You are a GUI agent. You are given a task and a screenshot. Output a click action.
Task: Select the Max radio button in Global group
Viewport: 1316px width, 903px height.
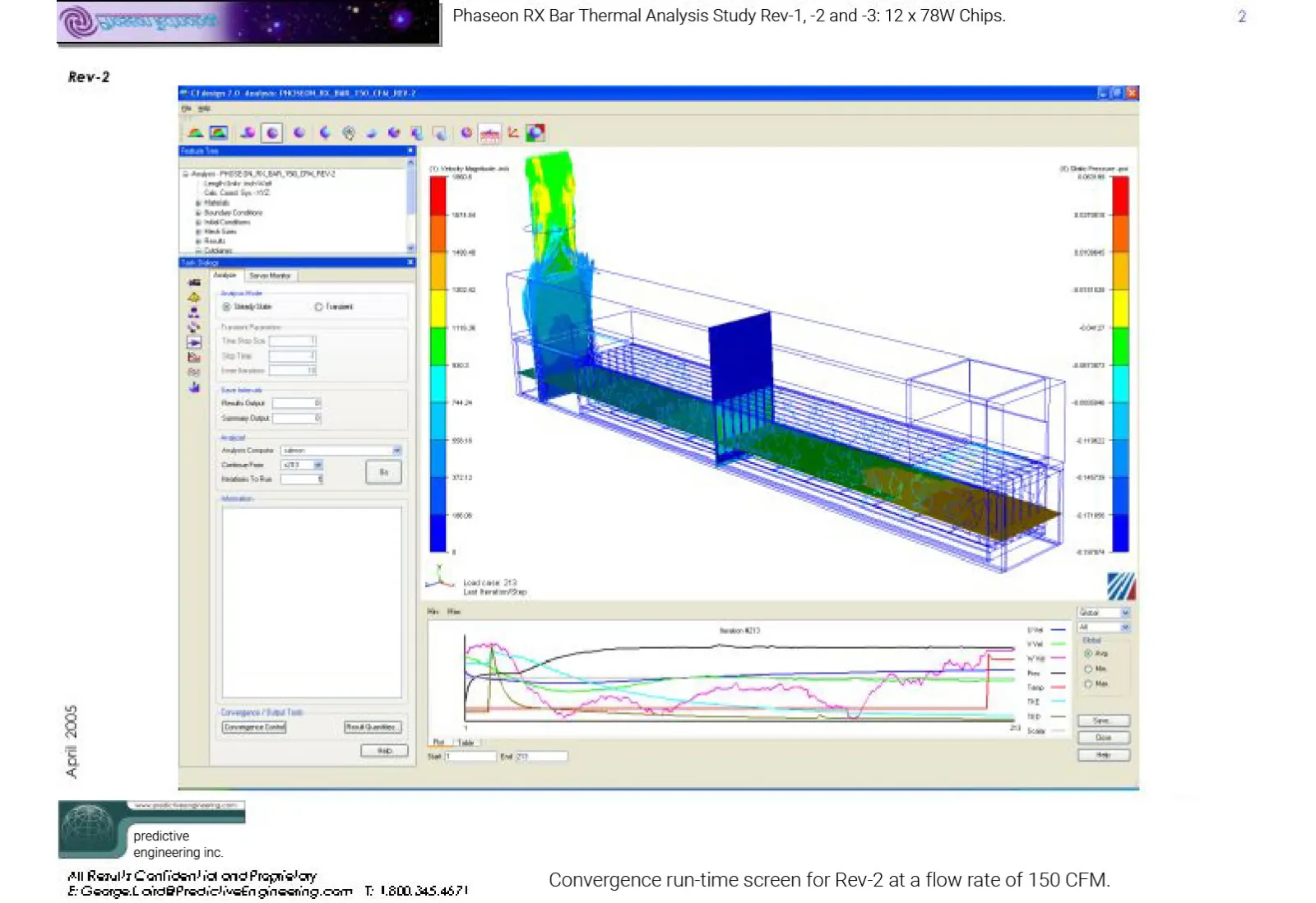[x=1088, y=683]
